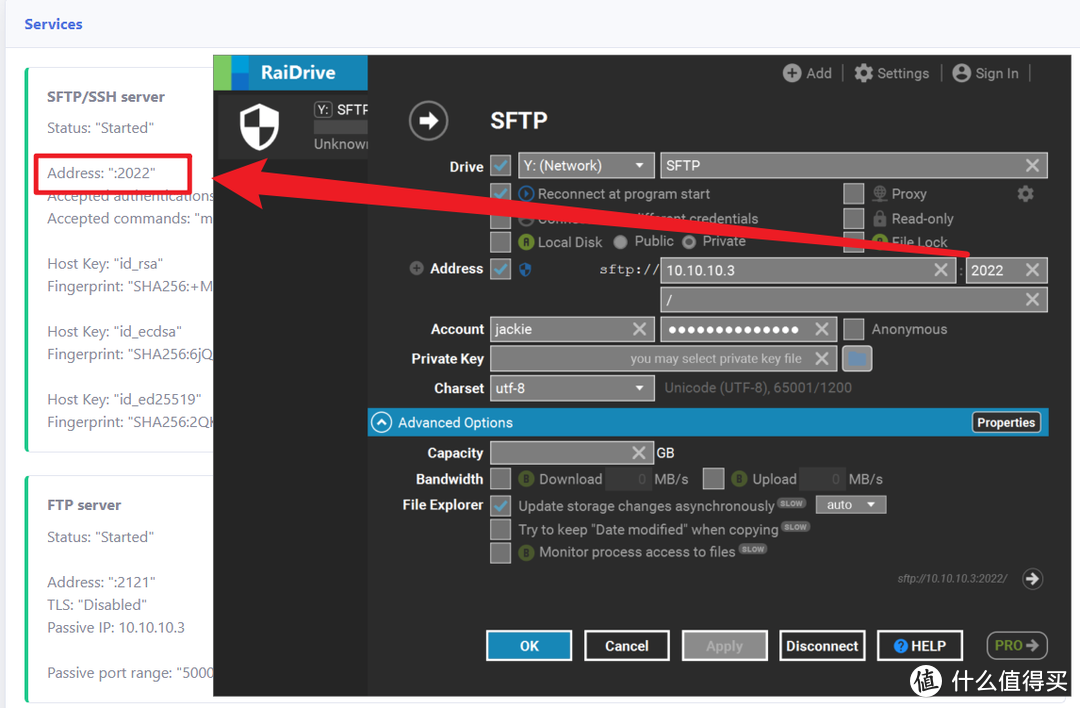Open the Proxy settings gear icon

(1025, 193)
